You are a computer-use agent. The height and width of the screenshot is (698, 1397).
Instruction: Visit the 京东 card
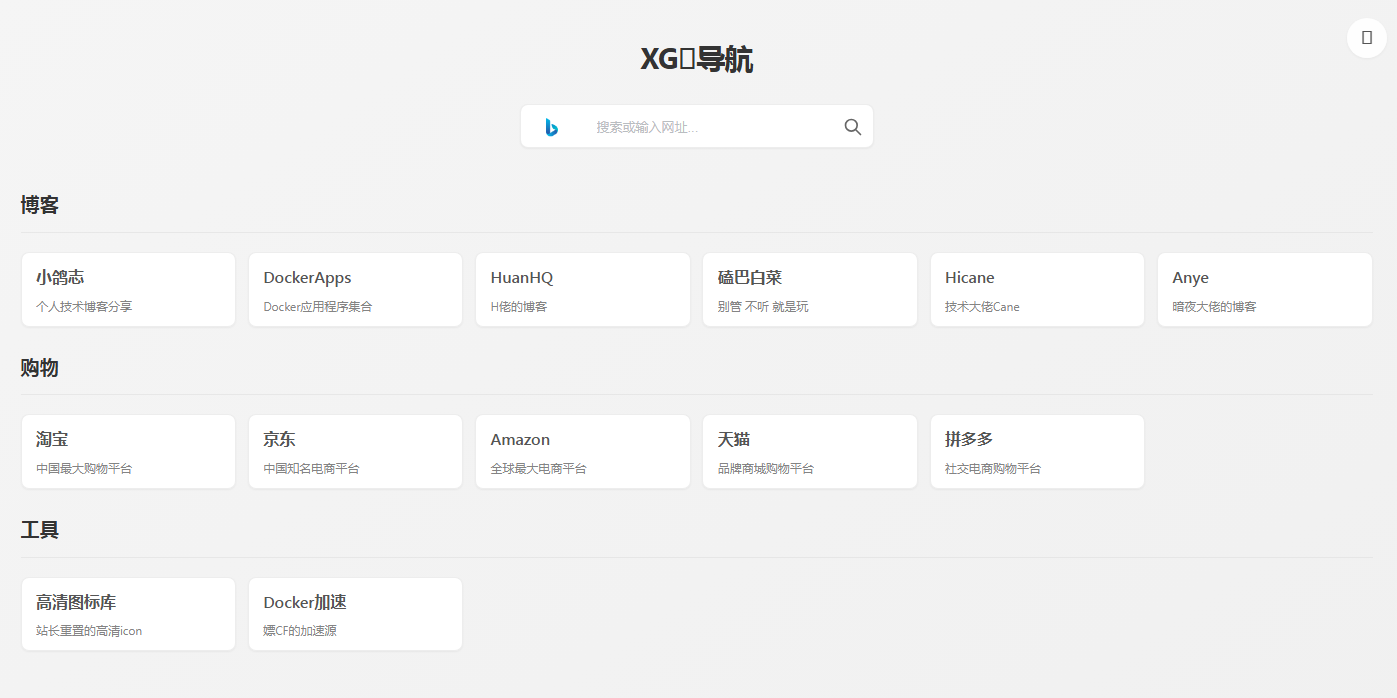355,452
